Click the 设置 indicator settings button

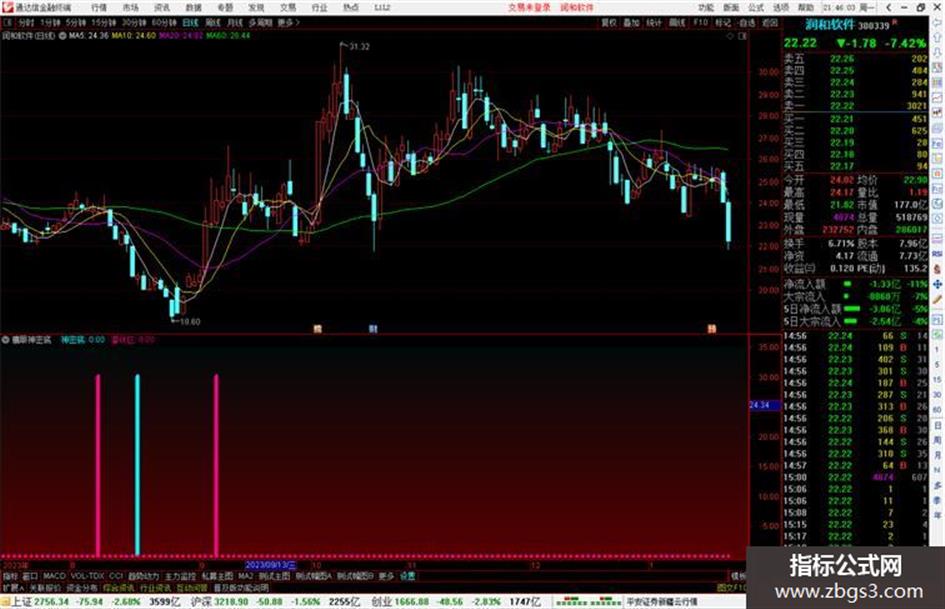[x=408, y=576]
